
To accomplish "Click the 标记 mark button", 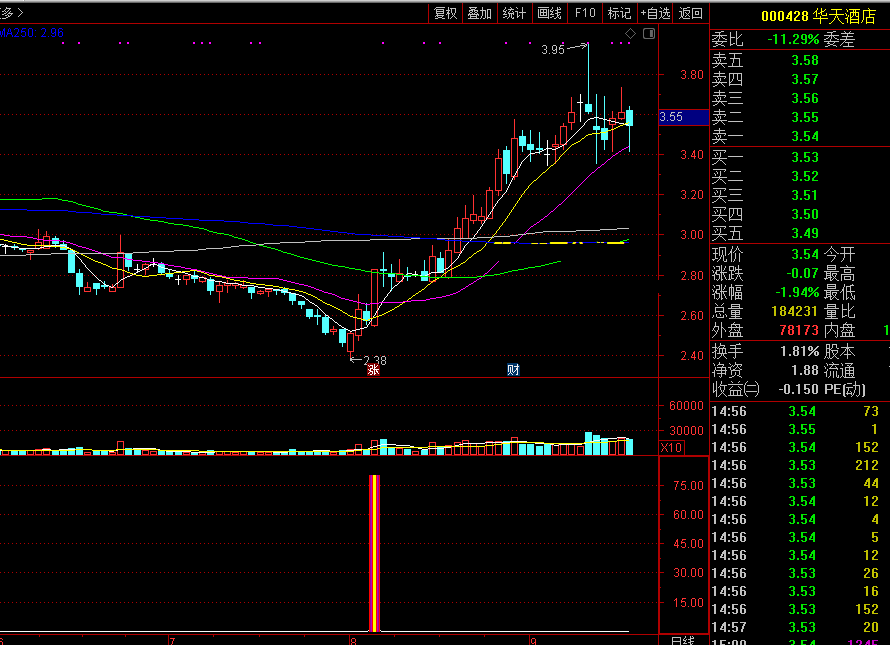I will (619, 13).
